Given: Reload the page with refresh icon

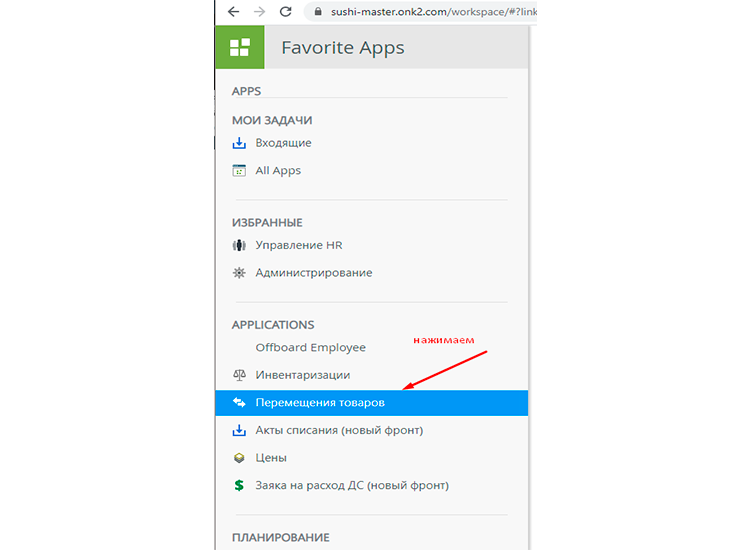Looking at the screenshot, I should click(286, 11).
